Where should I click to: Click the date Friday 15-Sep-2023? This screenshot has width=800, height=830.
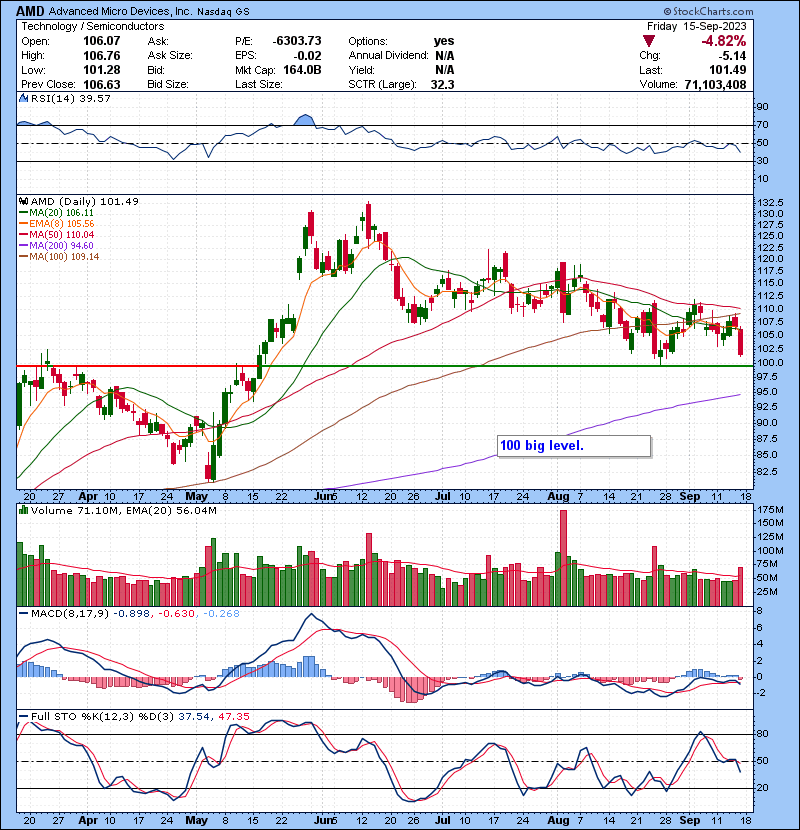[x=696, y=26]
